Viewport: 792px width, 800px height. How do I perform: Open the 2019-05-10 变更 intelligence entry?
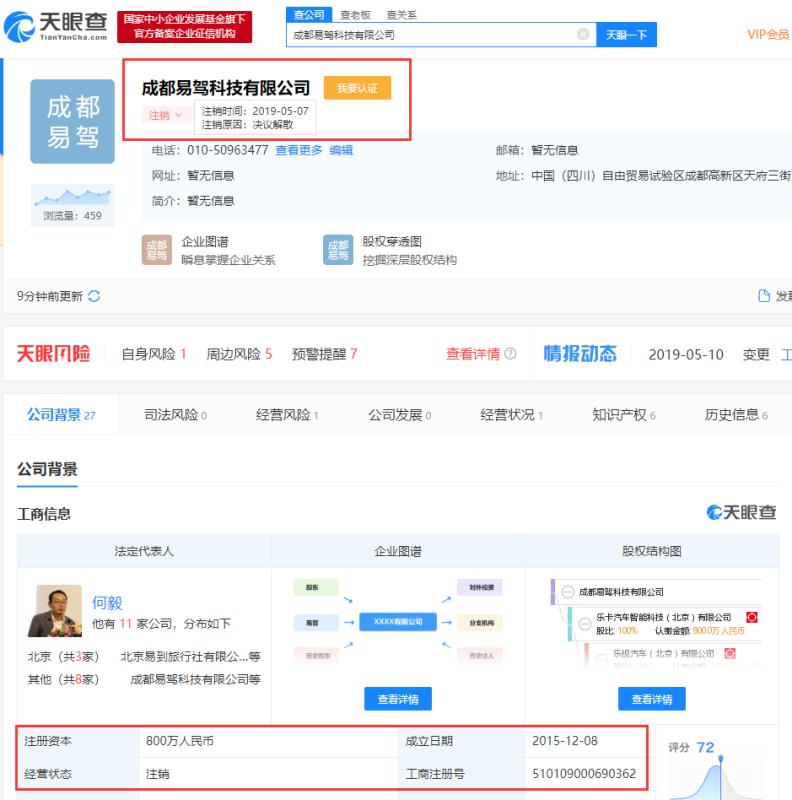[709, 354]
